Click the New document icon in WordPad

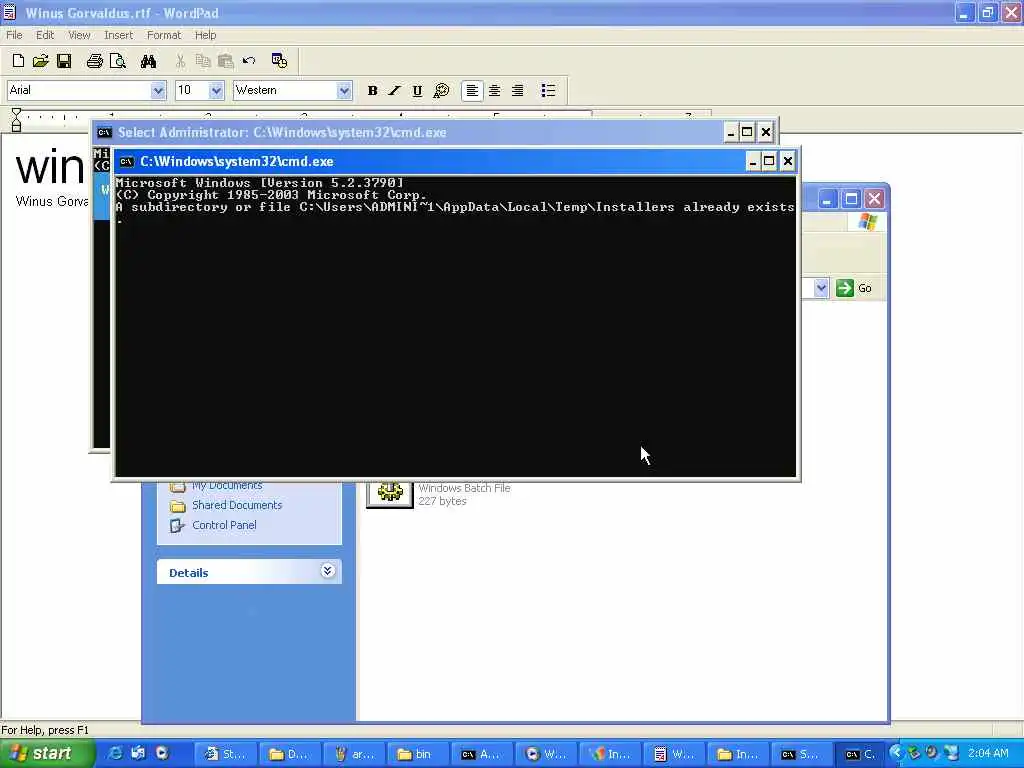(x=18, y=61)
